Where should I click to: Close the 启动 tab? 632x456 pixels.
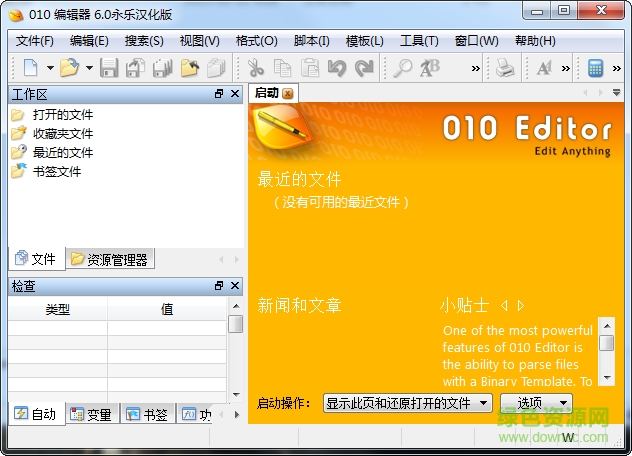coord(287,94)
